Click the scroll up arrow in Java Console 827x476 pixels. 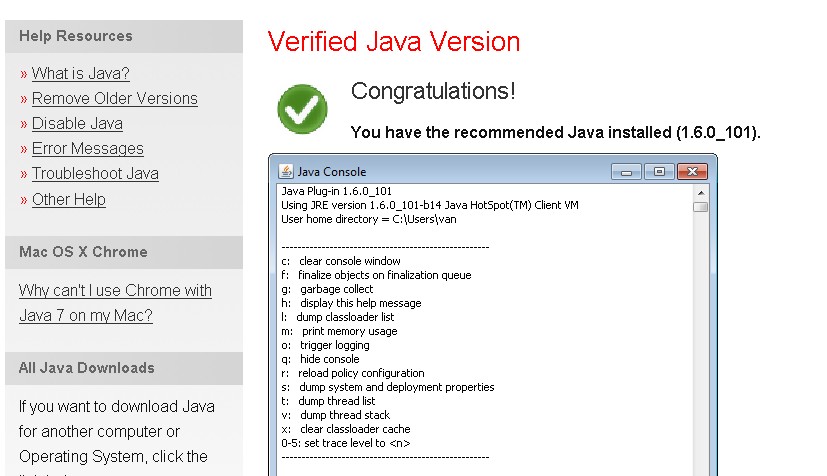701,192
